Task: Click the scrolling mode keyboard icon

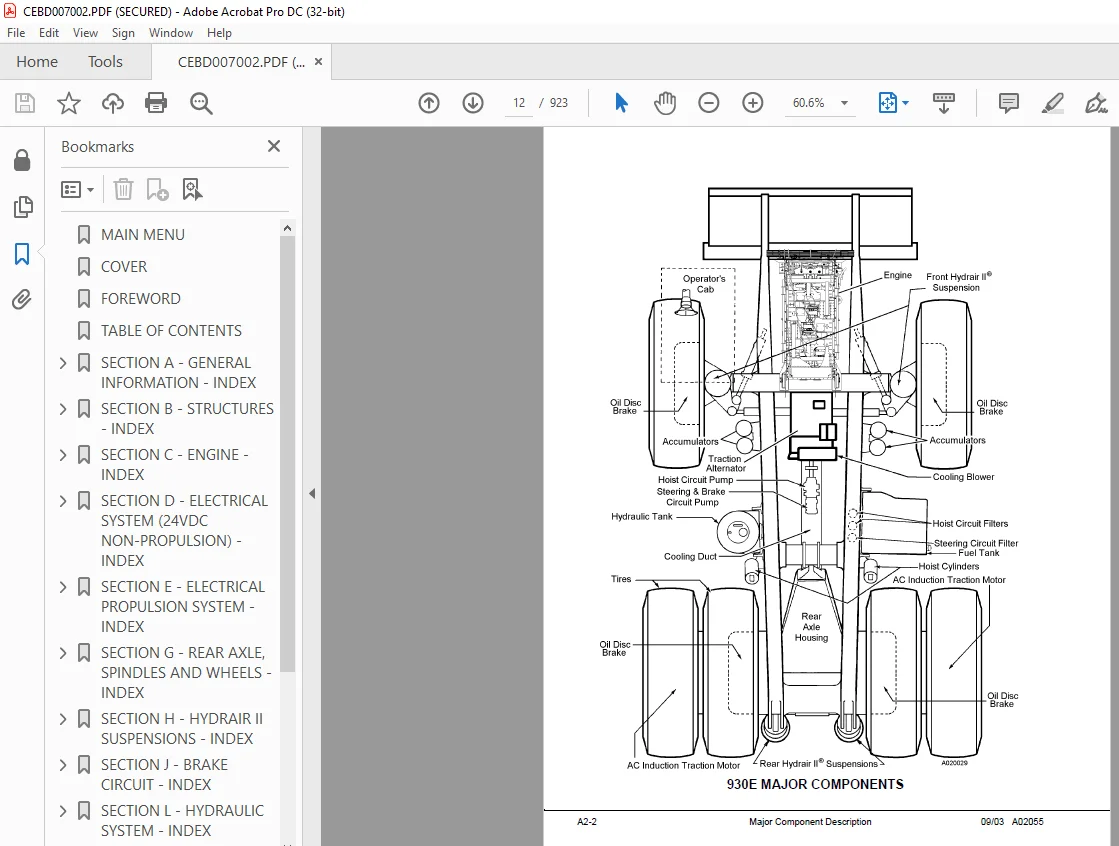Action: click(x=943, y=103)
